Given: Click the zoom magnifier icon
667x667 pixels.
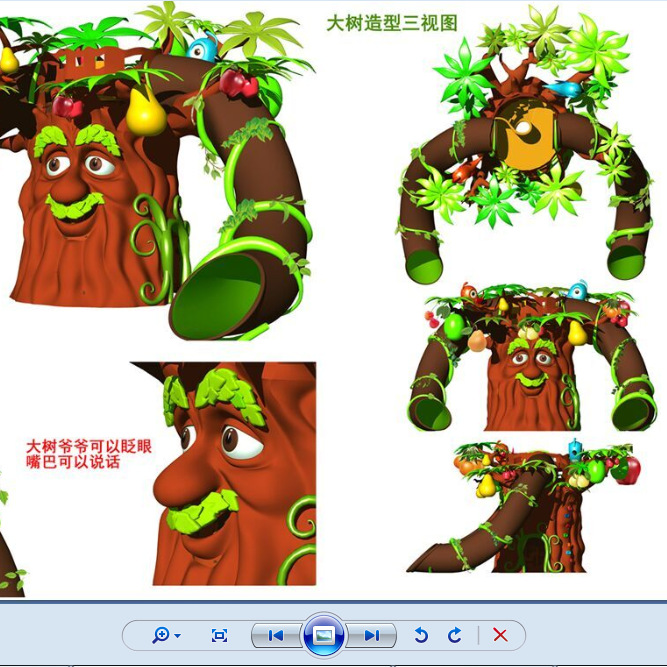Looking at the screenshot, I should (161, 636).
